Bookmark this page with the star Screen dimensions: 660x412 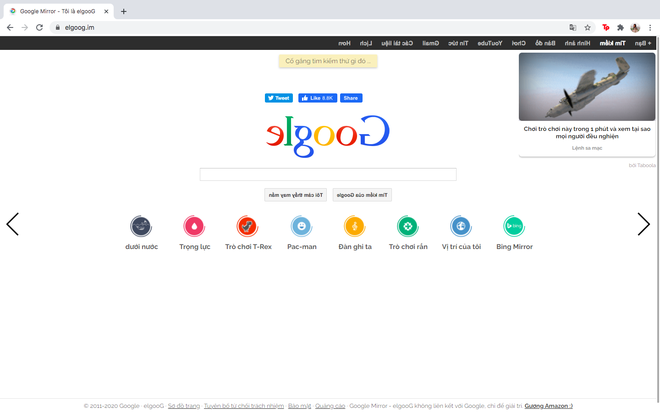coord(588,27)
